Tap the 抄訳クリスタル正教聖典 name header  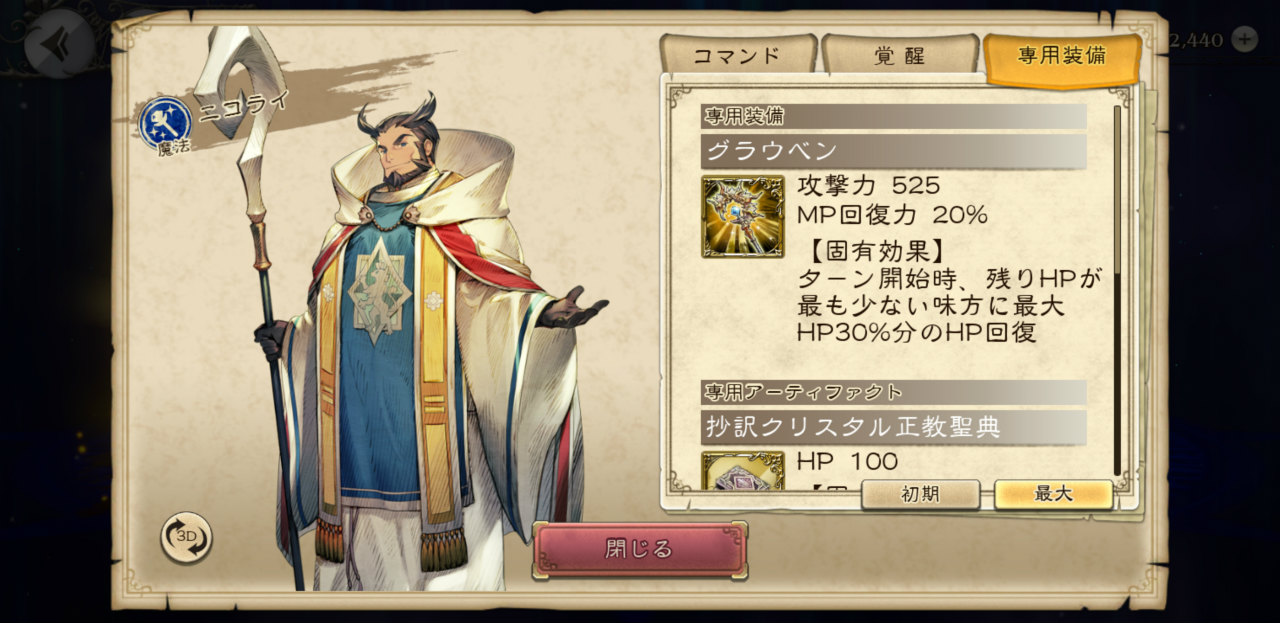[x=894, y=427]
